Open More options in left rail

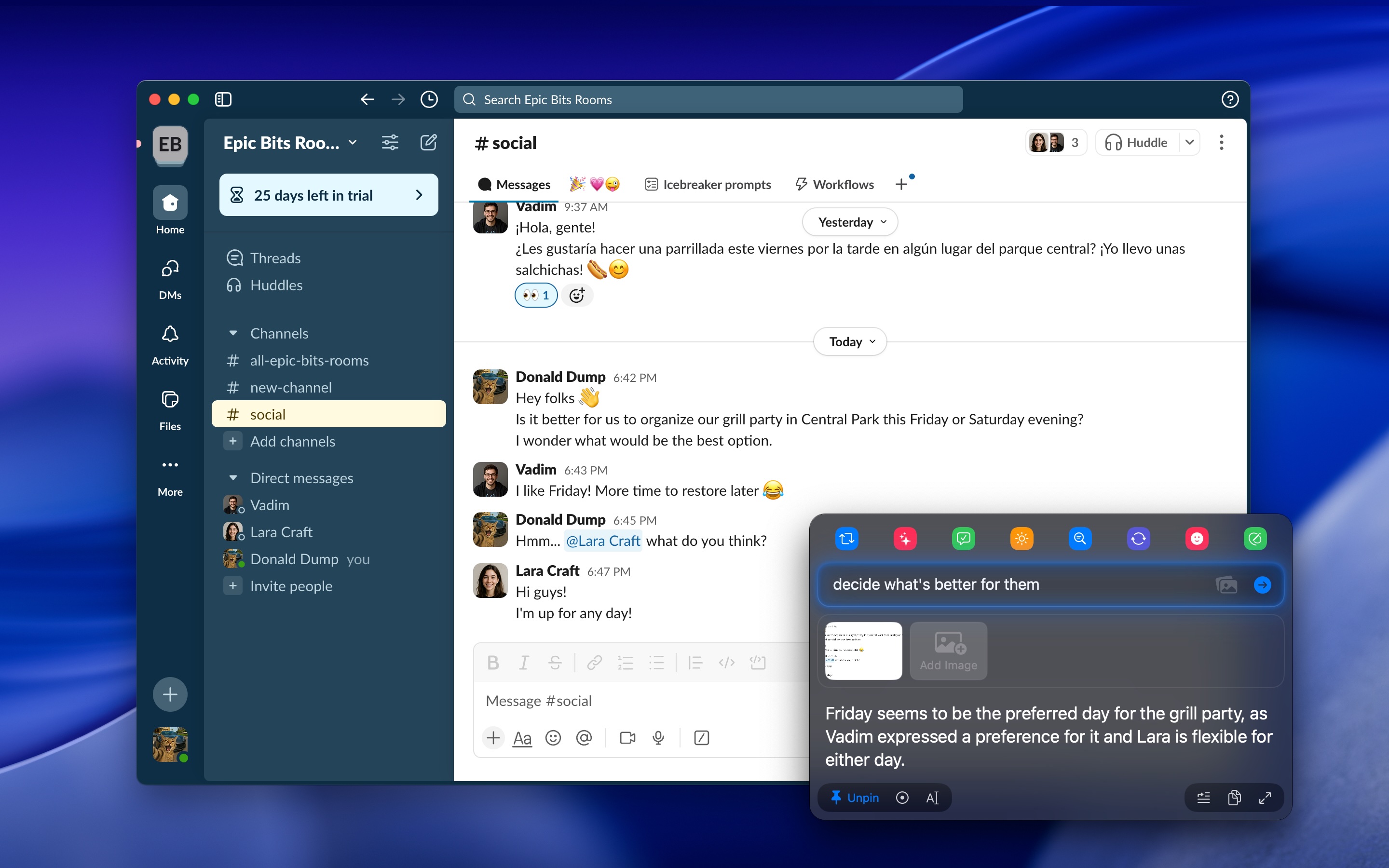click(170, 476)
